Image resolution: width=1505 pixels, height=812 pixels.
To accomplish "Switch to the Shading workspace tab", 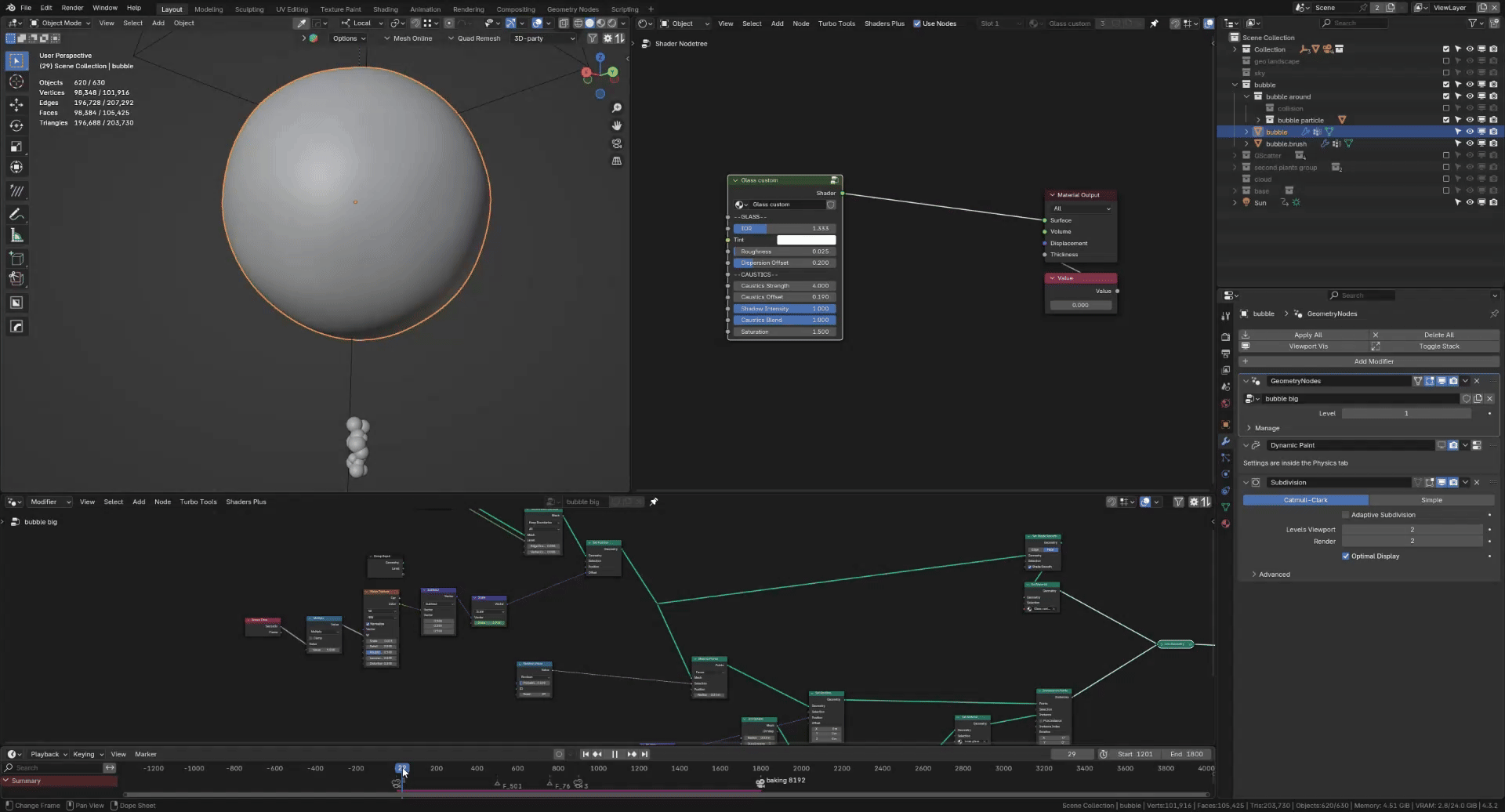I will pyautogui.click(x=385, y=9).
